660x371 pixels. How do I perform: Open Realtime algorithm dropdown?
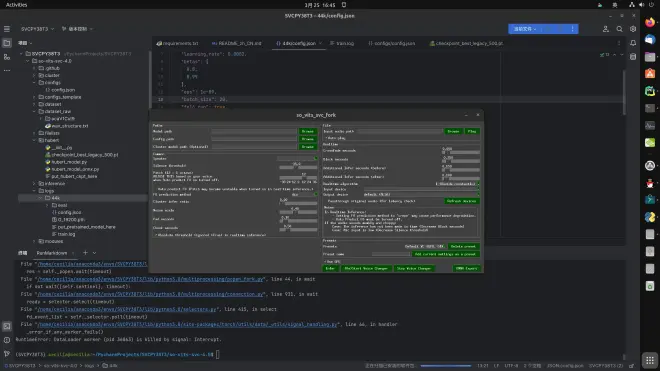tap(458, 184)
